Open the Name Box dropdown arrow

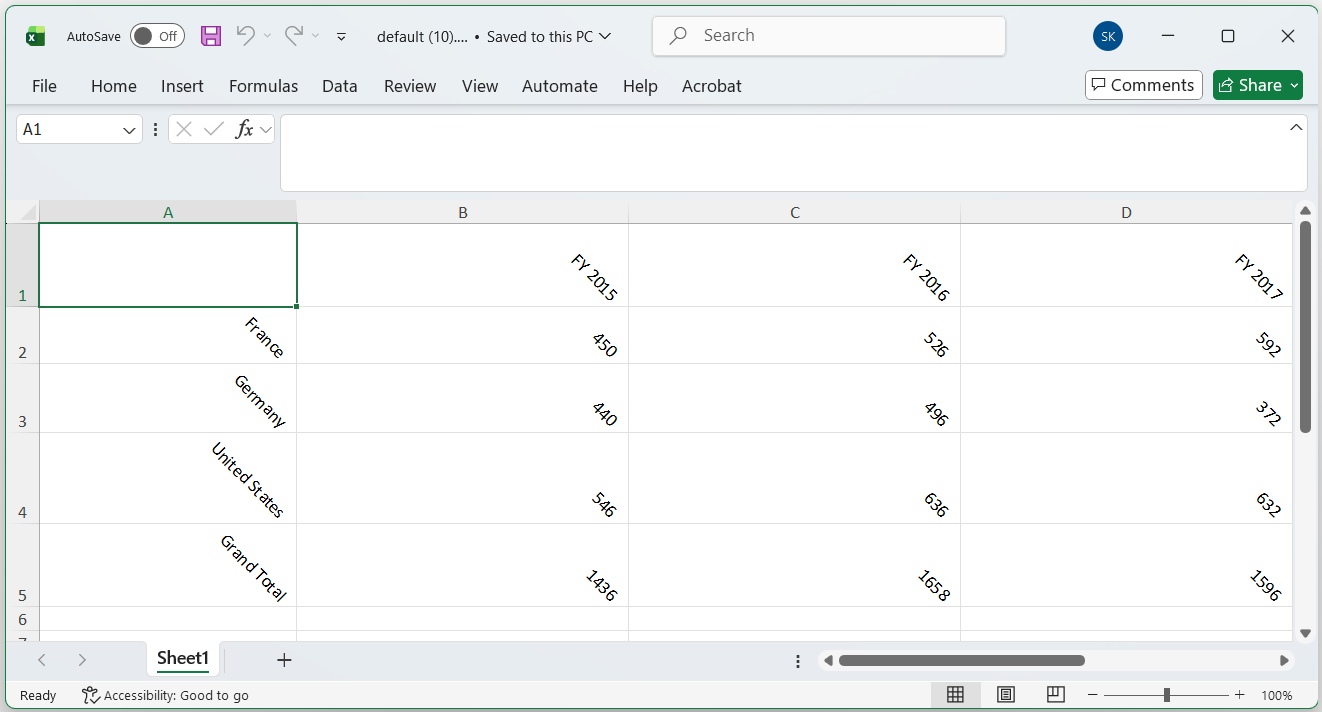coord(130,130)
